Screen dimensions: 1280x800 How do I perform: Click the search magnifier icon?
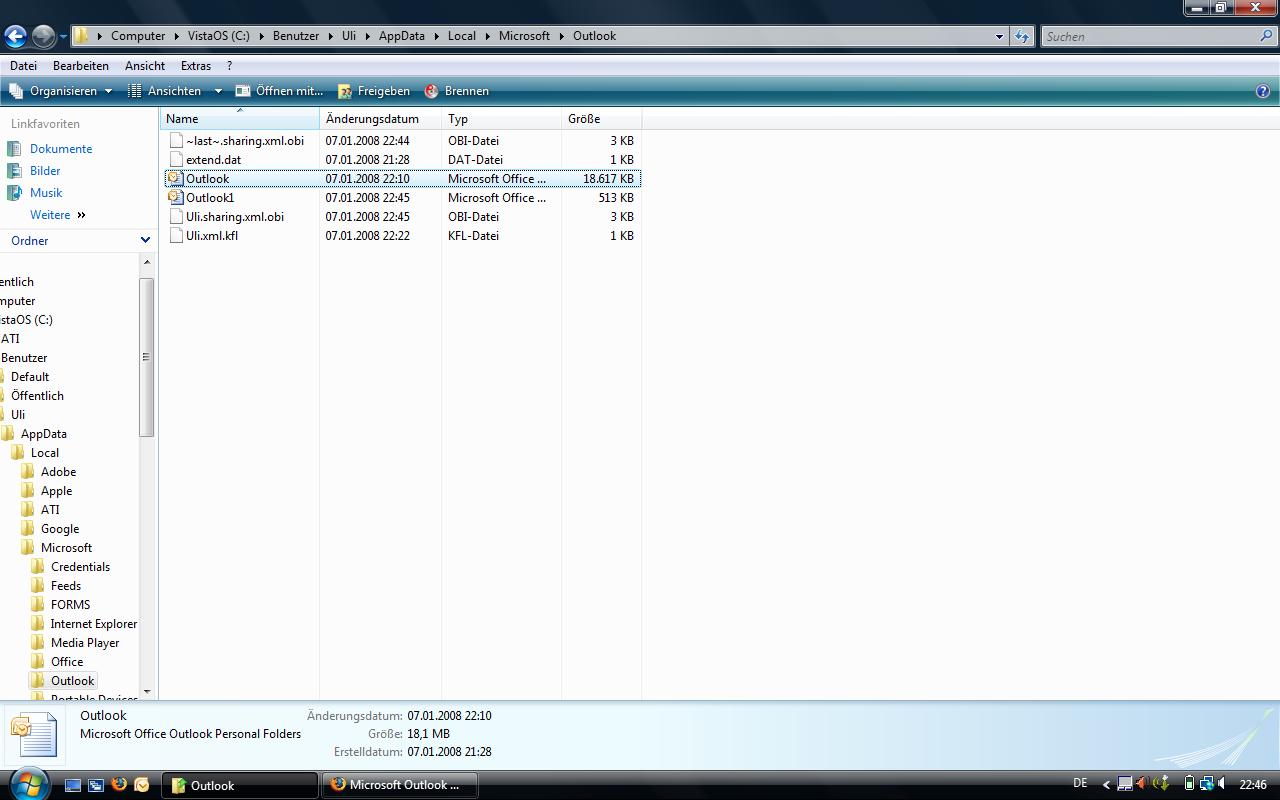[1267, 36]
